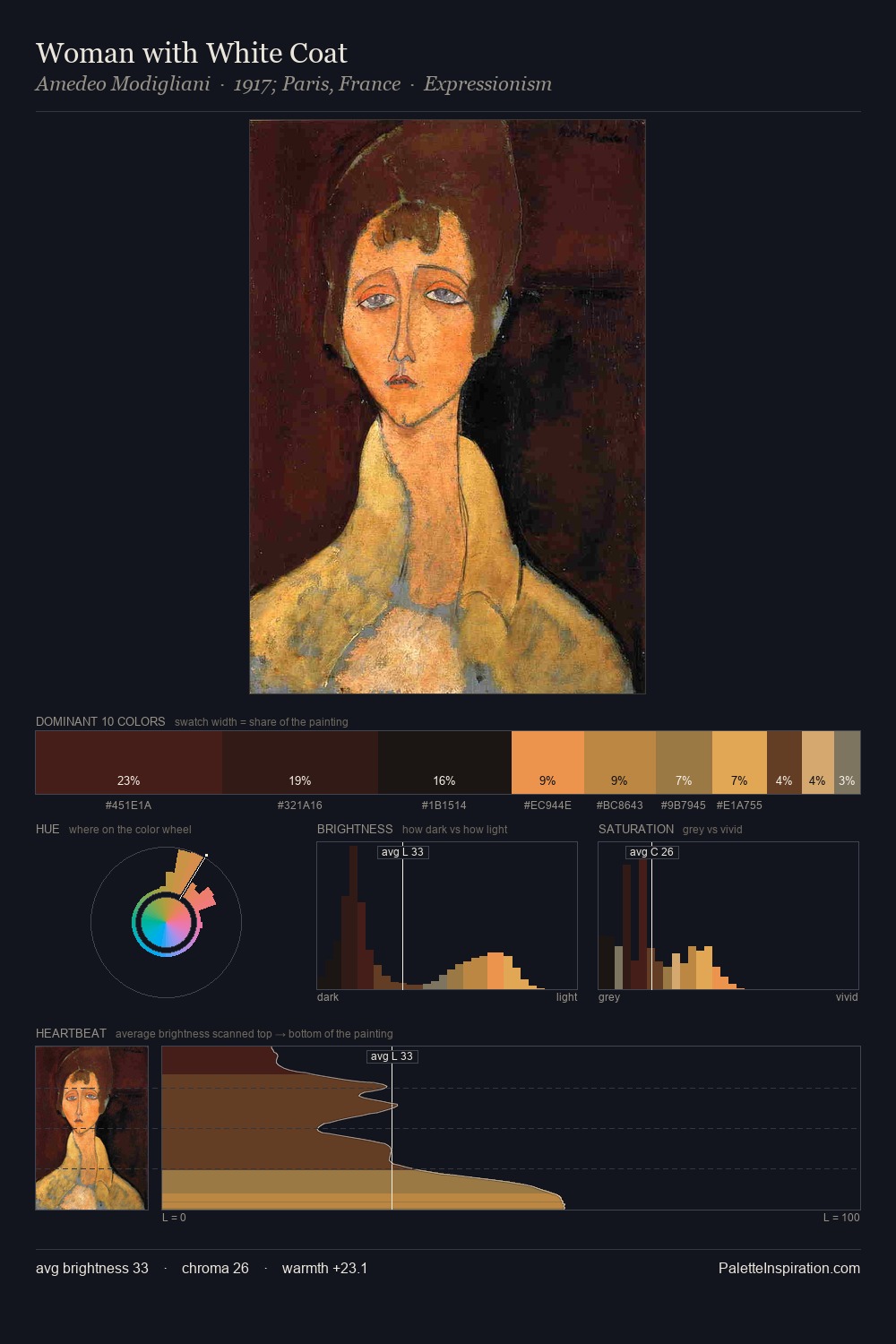Click the DOMINANT 10 COLORS heading
Image resolution: width=896 pixels, height=1344 pixels.
pos(100,721)
